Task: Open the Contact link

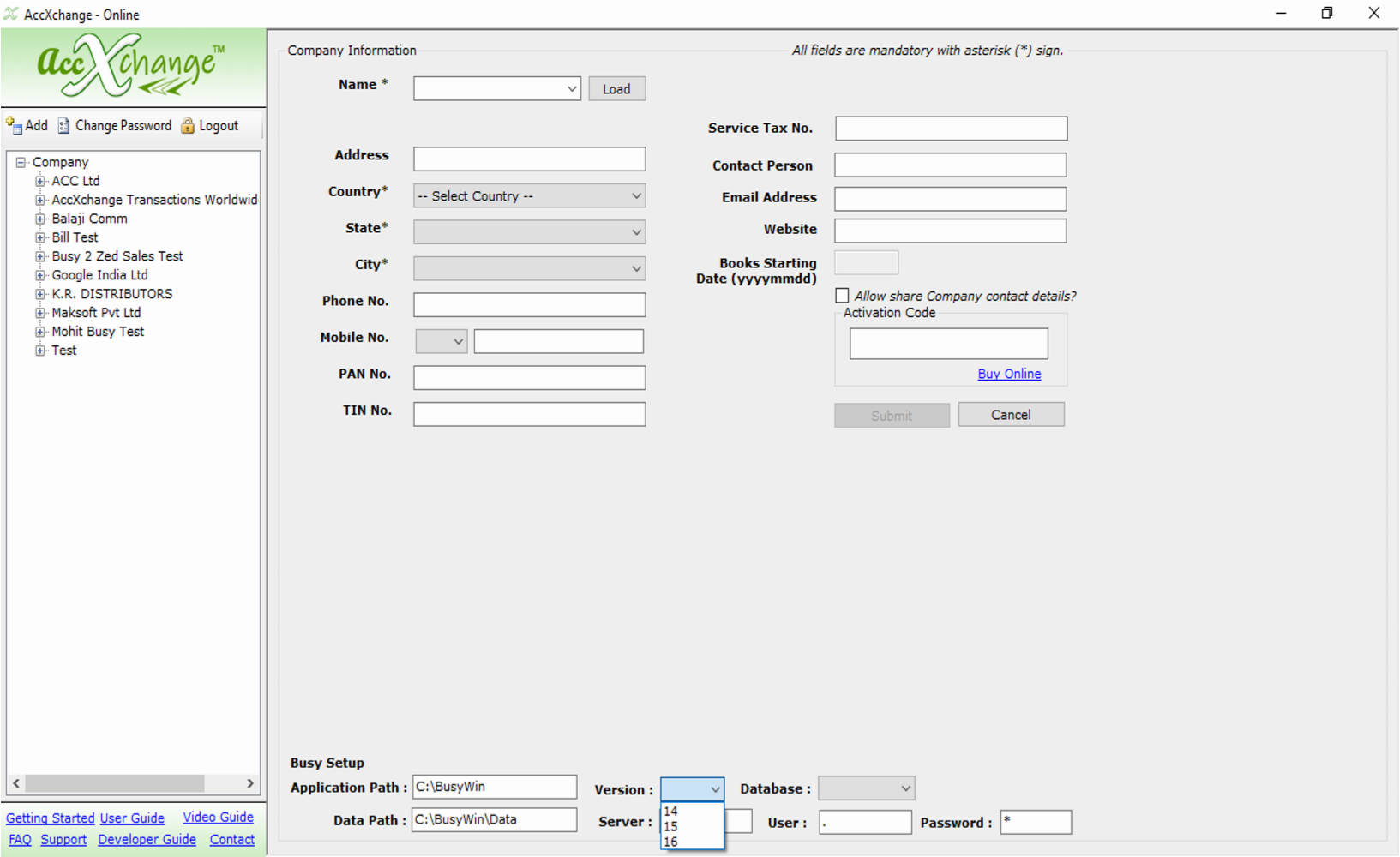Action: pyautogui.click(x=232, y=840)
